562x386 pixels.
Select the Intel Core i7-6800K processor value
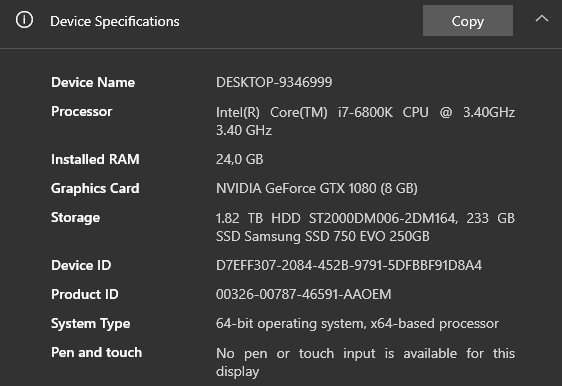[365, 121]
